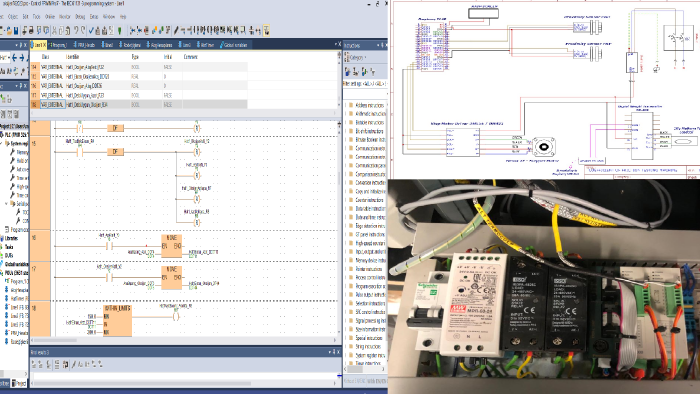Select the limit function block in rung 18

click(117, 320)
